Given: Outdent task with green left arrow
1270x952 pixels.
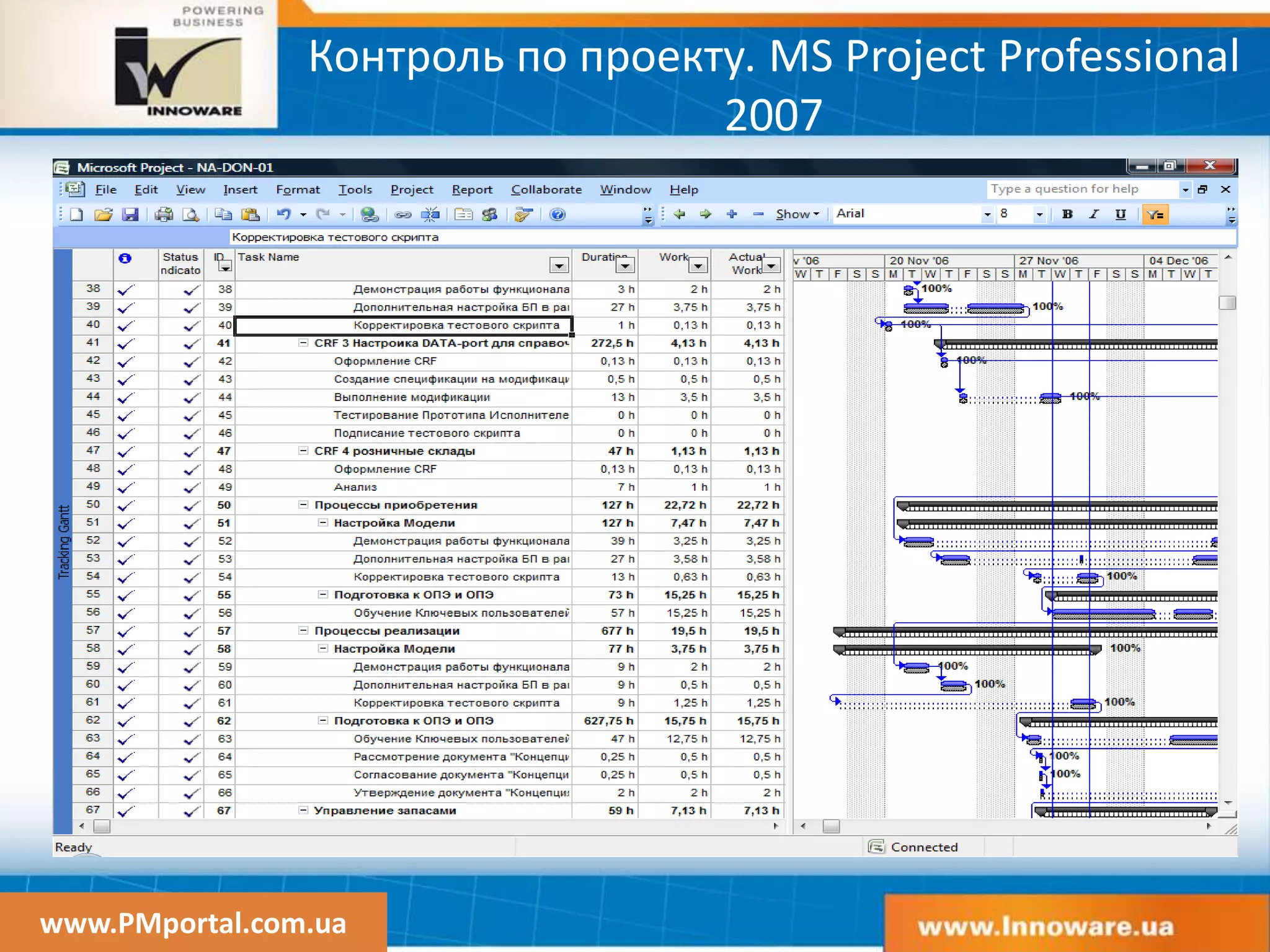Looking at the screenshot, I should (680, 214).
